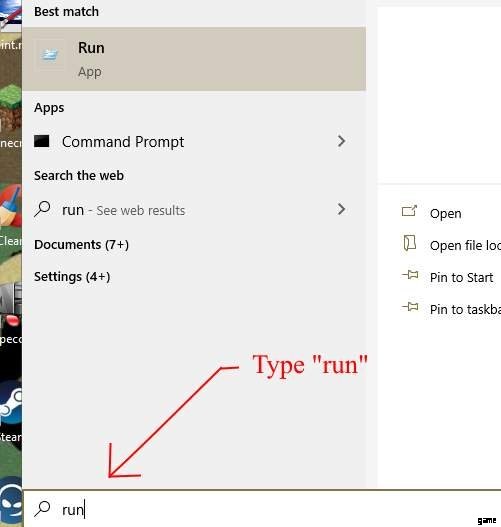Click the Pin to Start pin icon
Screen dimensions: 501x527
(410, 275)
